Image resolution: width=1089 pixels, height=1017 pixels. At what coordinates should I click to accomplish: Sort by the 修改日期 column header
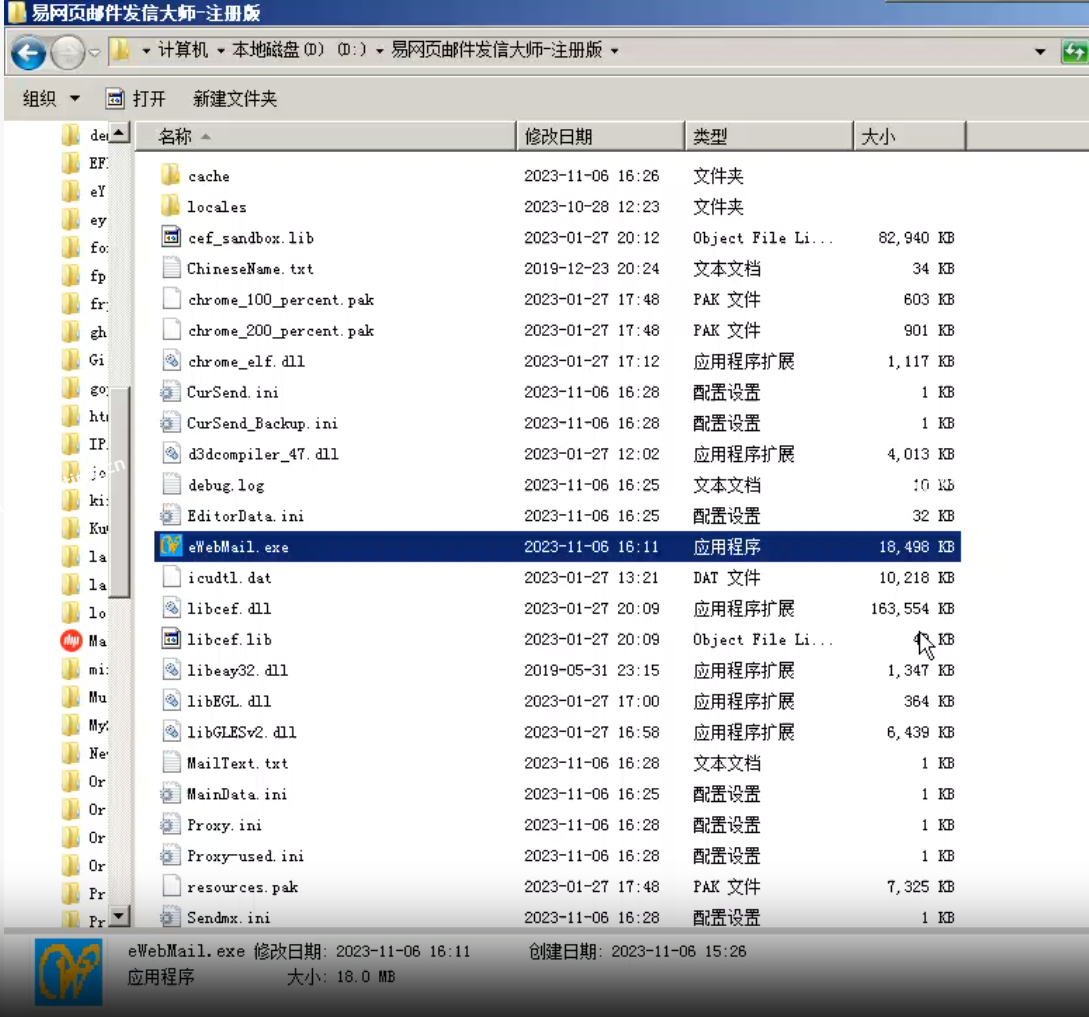tap(600, 136)
